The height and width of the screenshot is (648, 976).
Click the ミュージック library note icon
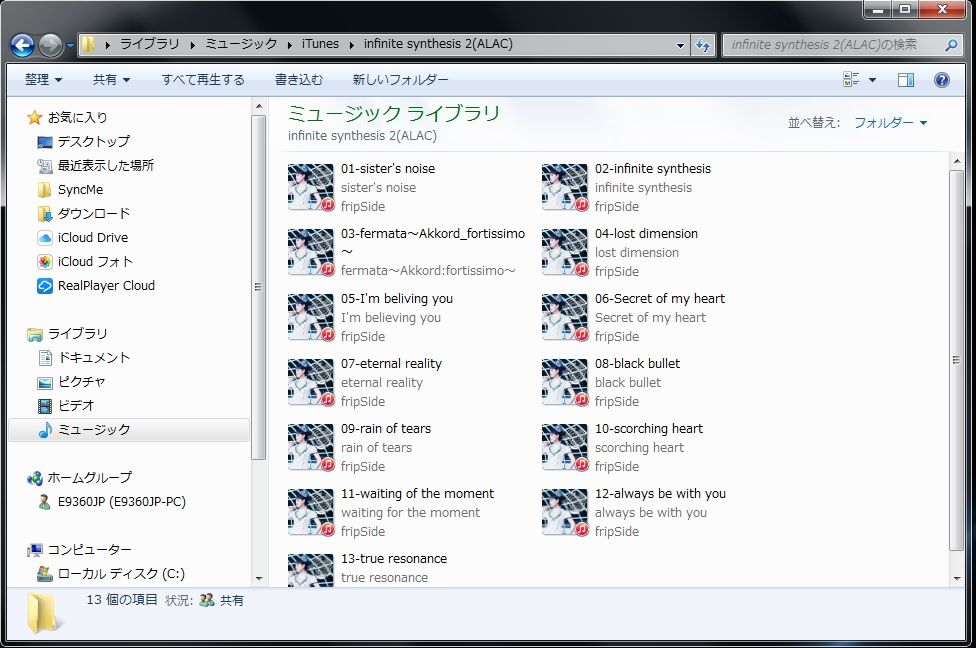[x=45, y=430]
